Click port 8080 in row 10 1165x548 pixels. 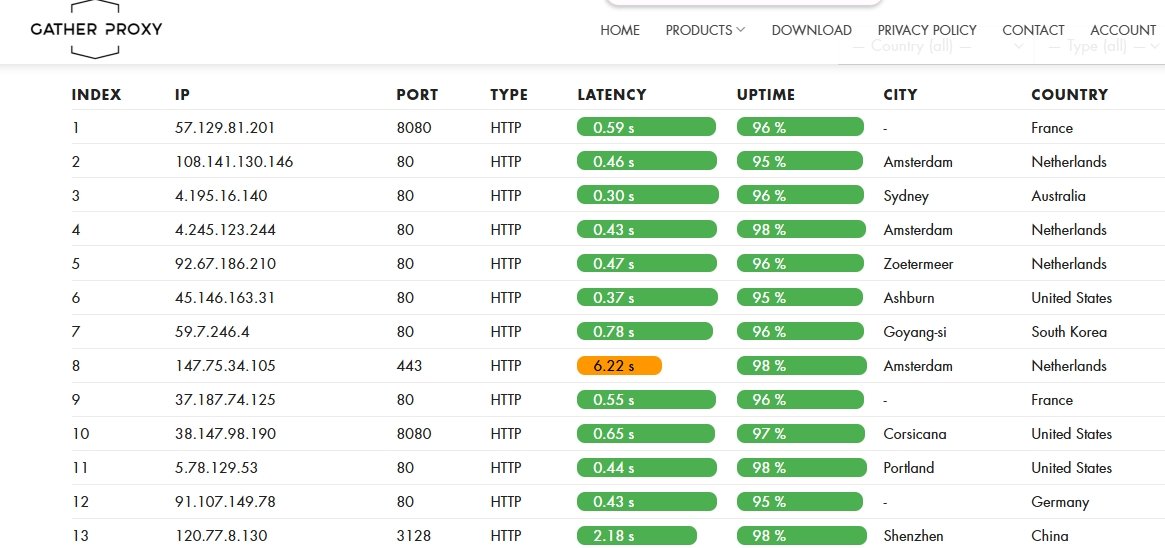(x=413, y=434)
